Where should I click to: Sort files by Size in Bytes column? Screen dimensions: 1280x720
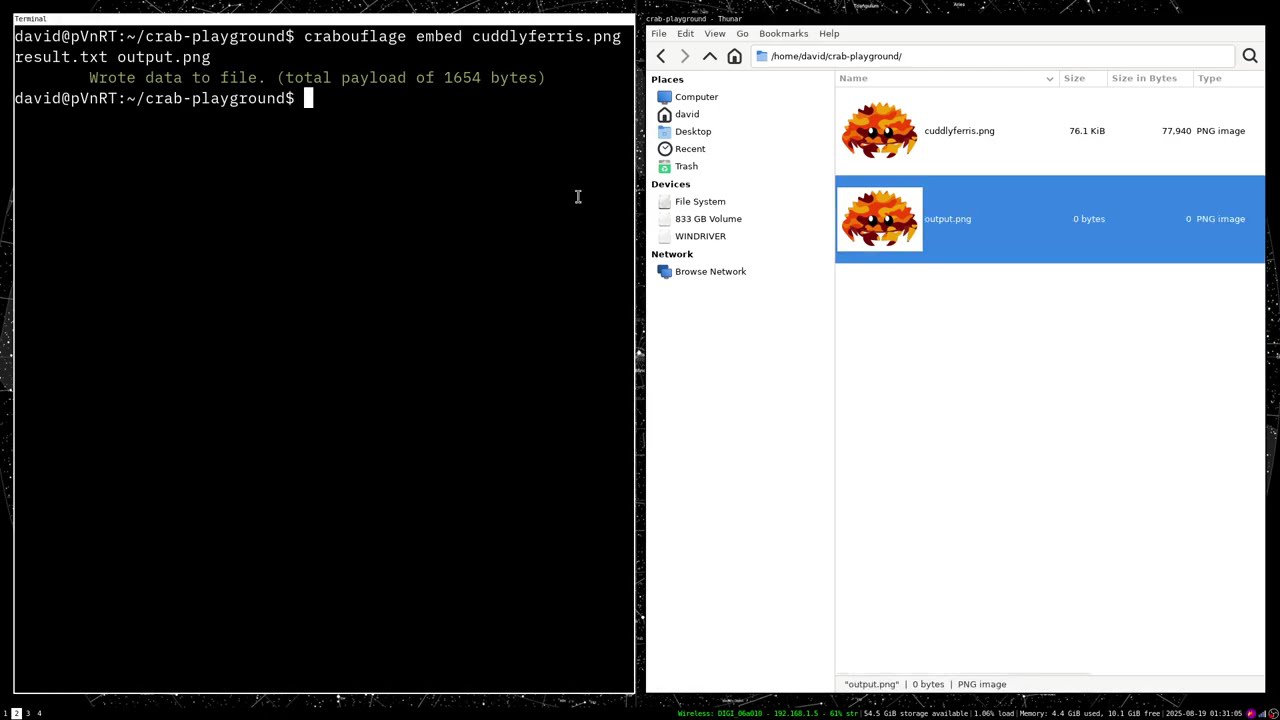[1149, 78]
